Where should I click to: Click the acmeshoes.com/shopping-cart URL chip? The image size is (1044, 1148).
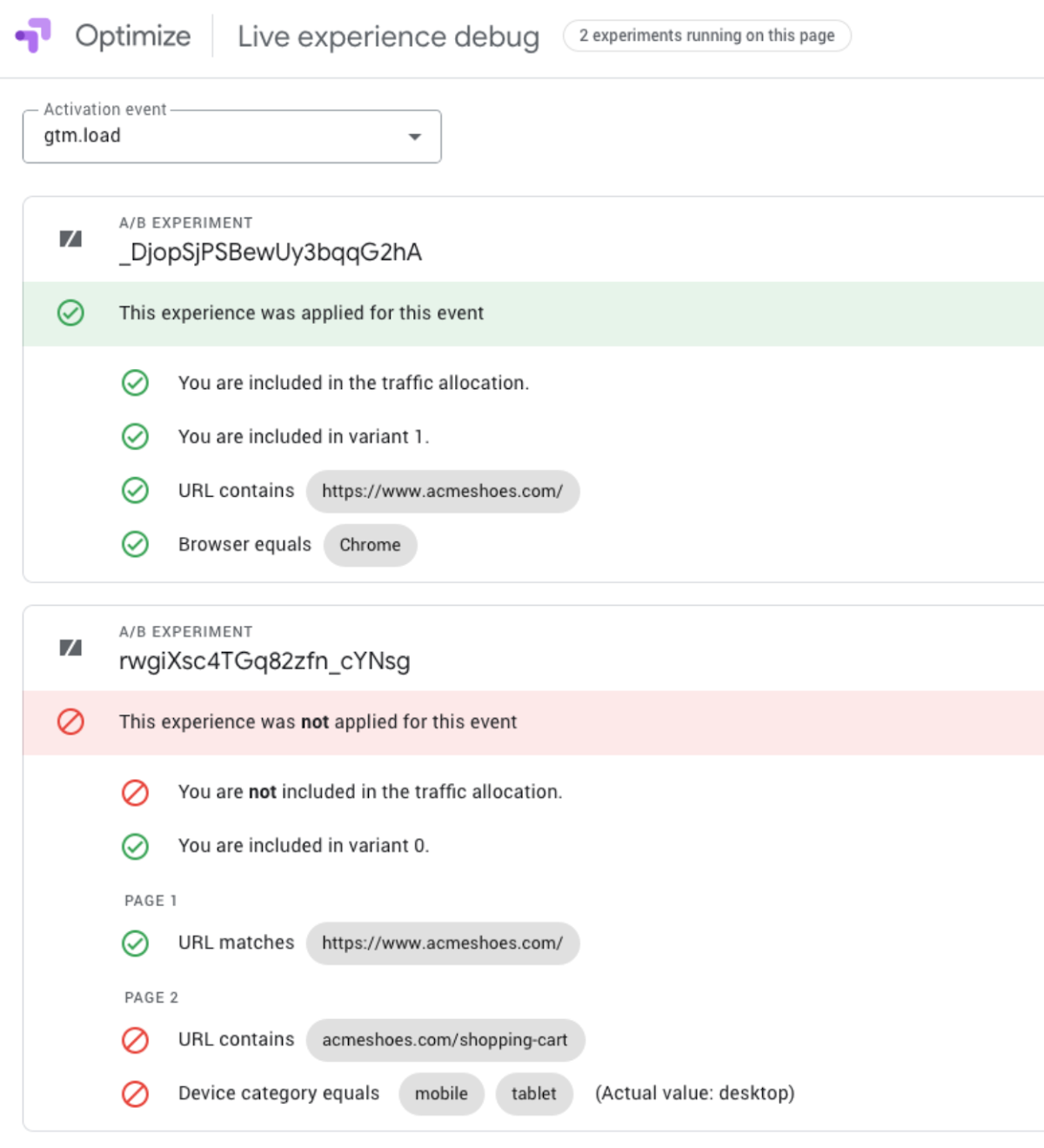pos(445,1040)
